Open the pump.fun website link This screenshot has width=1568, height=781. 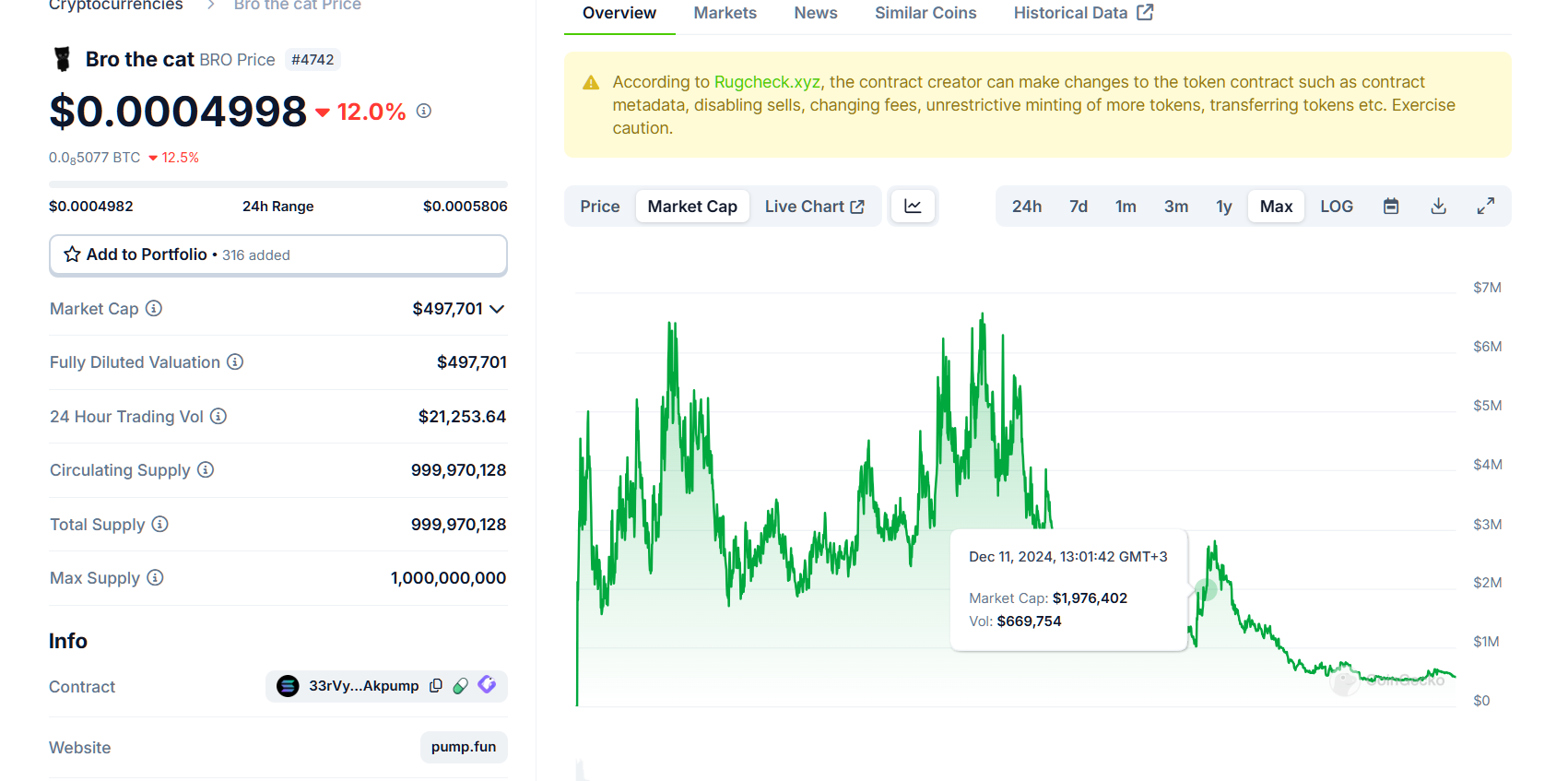pyautogui.click(x=464, y=747)
